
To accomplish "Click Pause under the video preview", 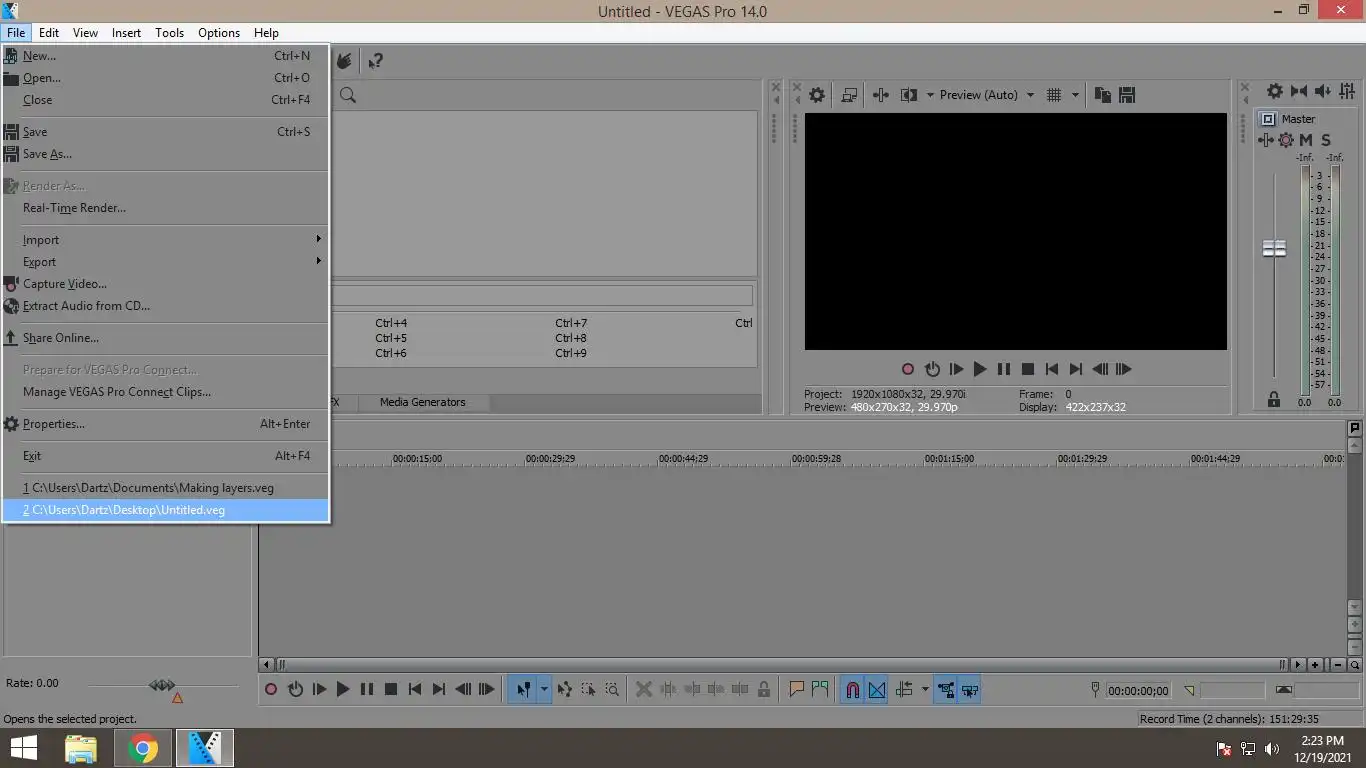I will tap(1004, 369).
